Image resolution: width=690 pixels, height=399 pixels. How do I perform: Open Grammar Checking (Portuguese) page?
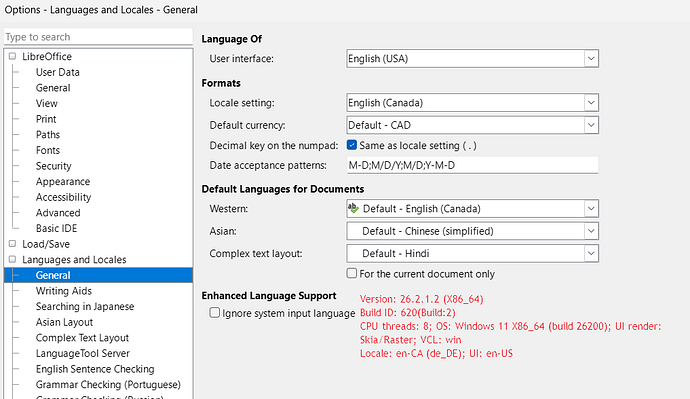click(x=108, y=384)
